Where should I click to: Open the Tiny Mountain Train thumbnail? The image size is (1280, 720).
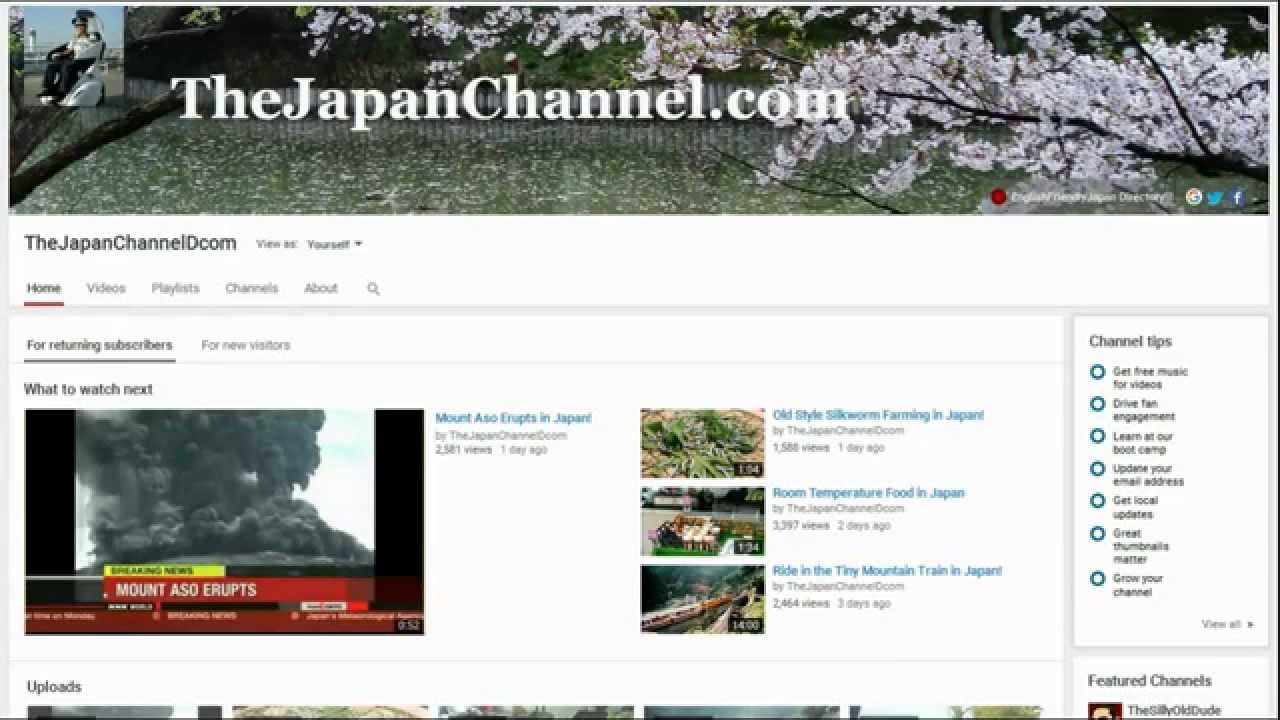(x=702, y=599)
